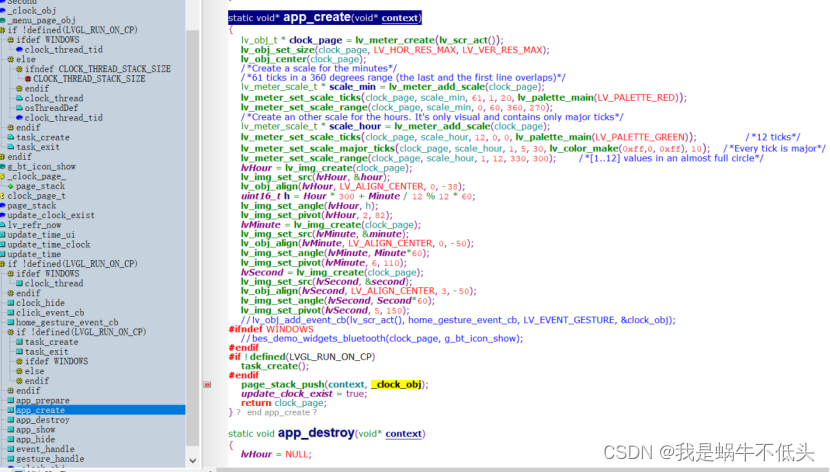Click the variable icon beside _clock_obj
The width and height of the screenshot is (830, 472).
click(x=3, y=11)
